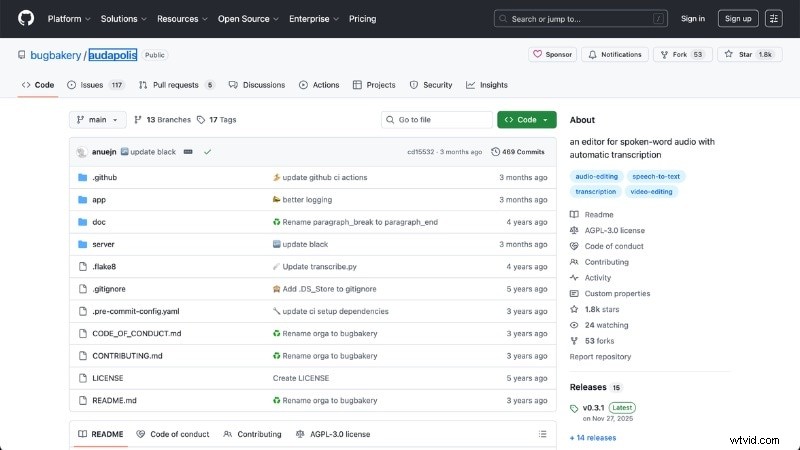Click the Go to file field
Image resolution: width=800 pixels, height=450 pixels.
coord(435,120)
